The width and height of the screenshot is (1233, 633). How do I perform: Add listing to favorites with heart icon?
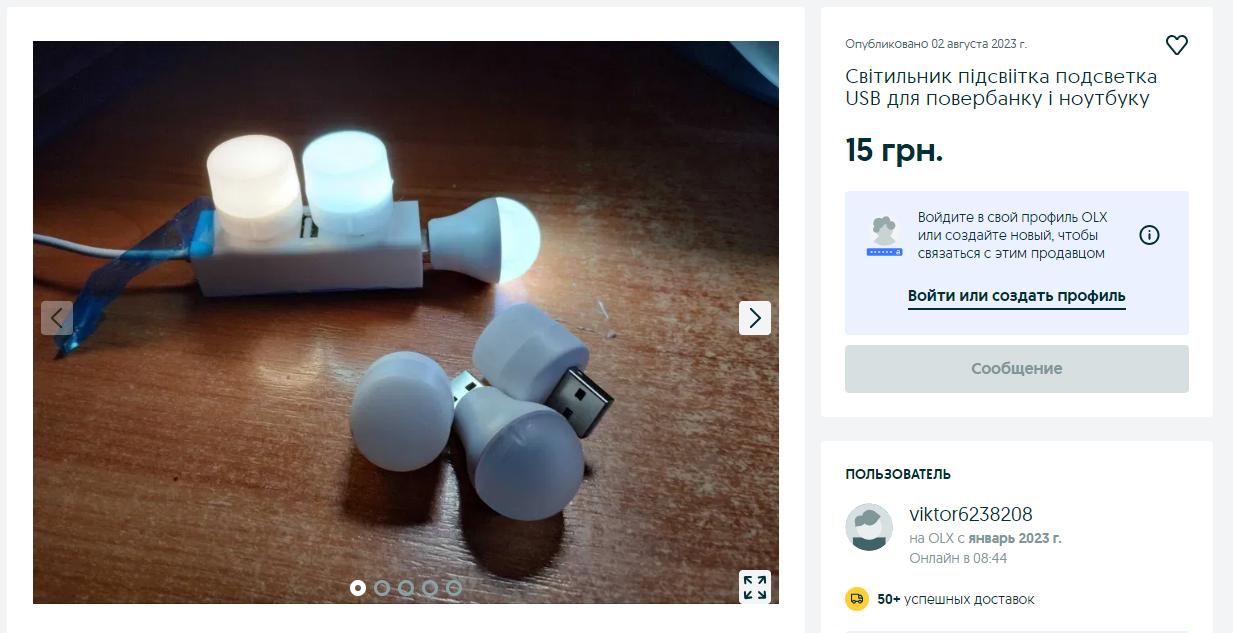tap(1177, 45)
